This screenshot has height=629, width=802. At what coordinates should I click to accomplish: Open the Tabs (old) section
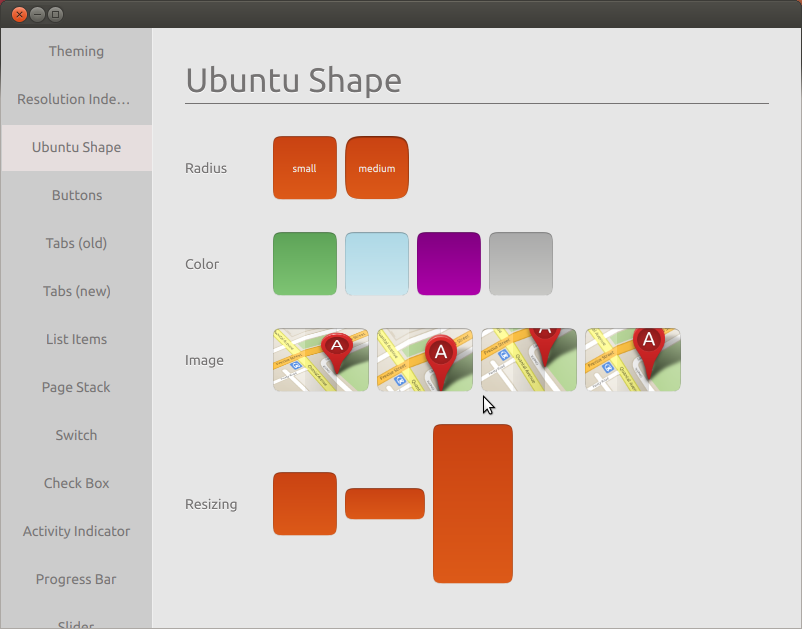[x=76, y=243]
